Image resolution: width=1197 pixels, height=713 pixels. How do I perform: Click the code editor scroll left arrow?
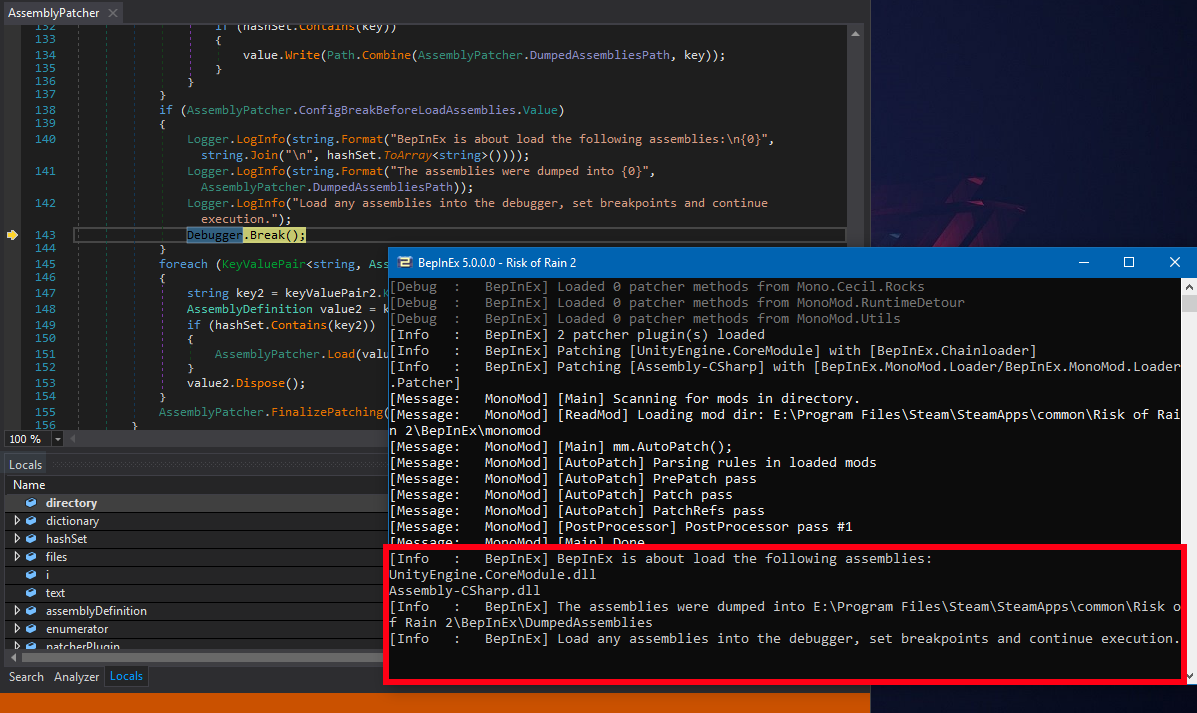pos(73,439)
